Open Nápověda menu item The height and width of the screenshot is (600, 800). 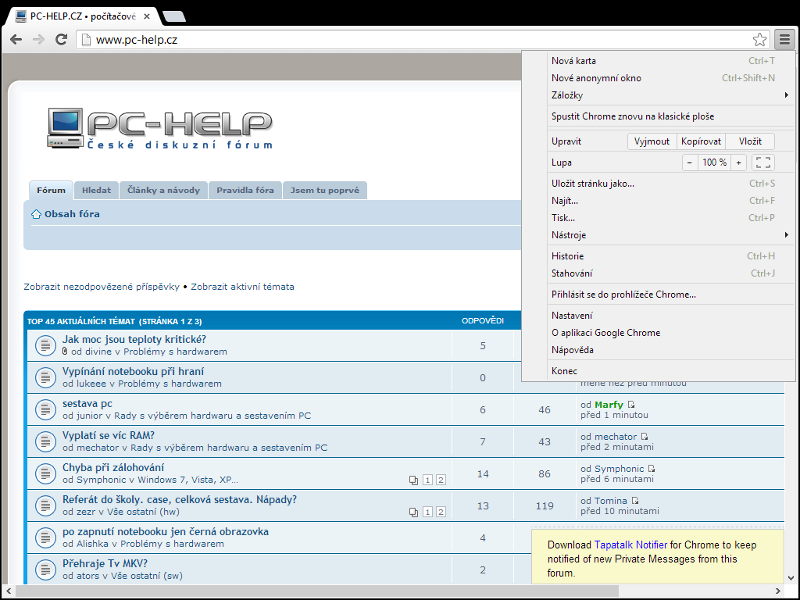[x=671, y=350]
